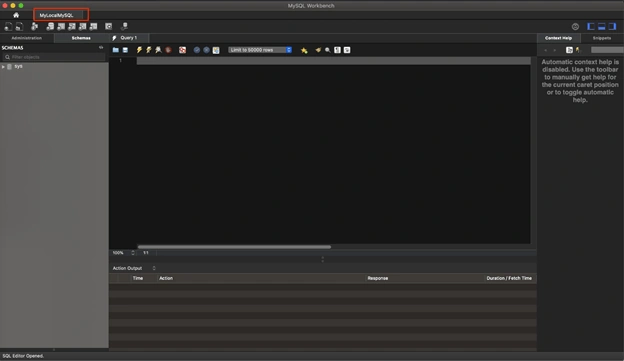Select the sys schema
Screen dimensions: 624x361
[18, 66]
